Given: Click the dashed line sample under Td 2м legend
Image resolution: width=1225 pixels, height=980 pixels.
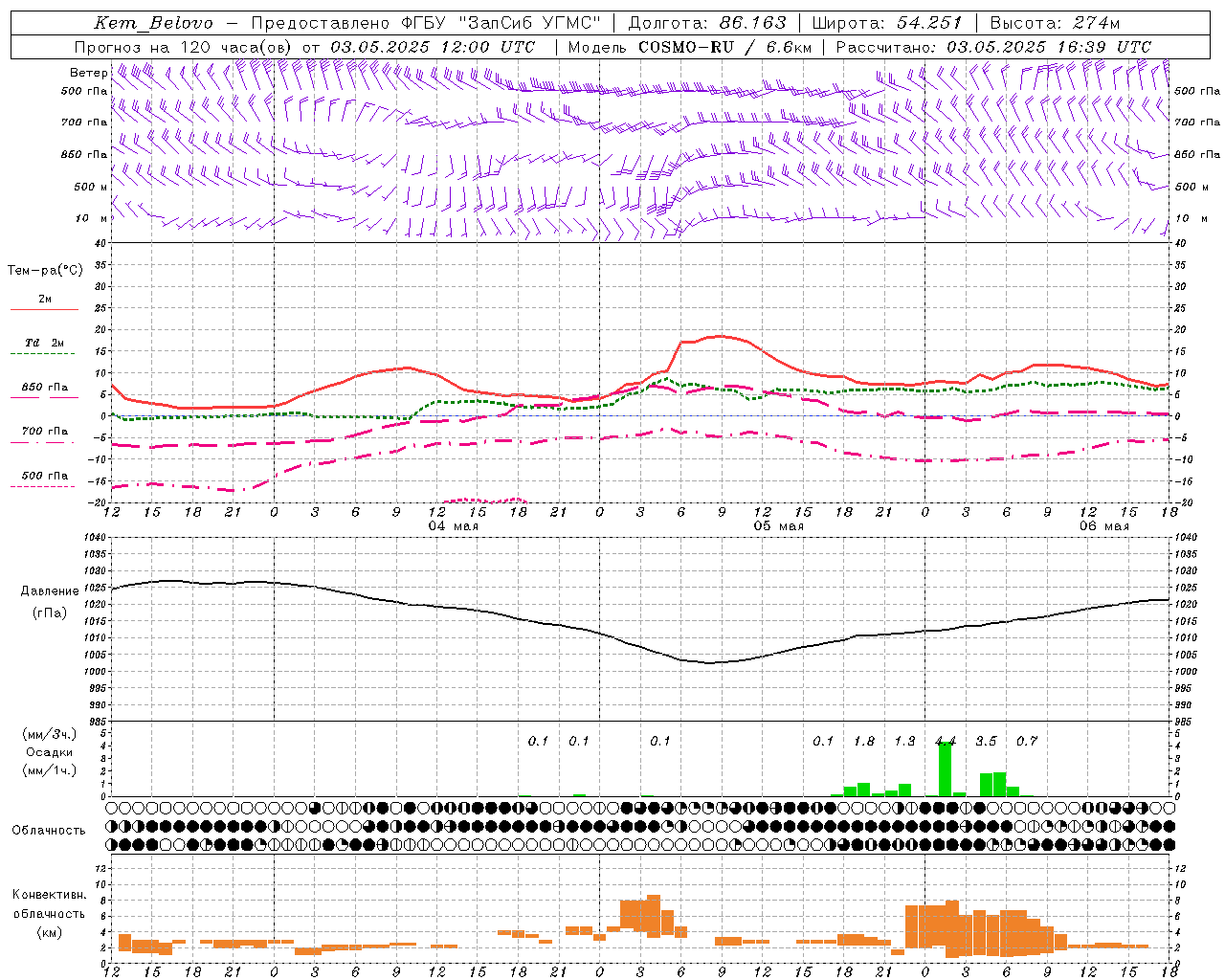Looking at the screenshot, I should [x=42, y=354].
